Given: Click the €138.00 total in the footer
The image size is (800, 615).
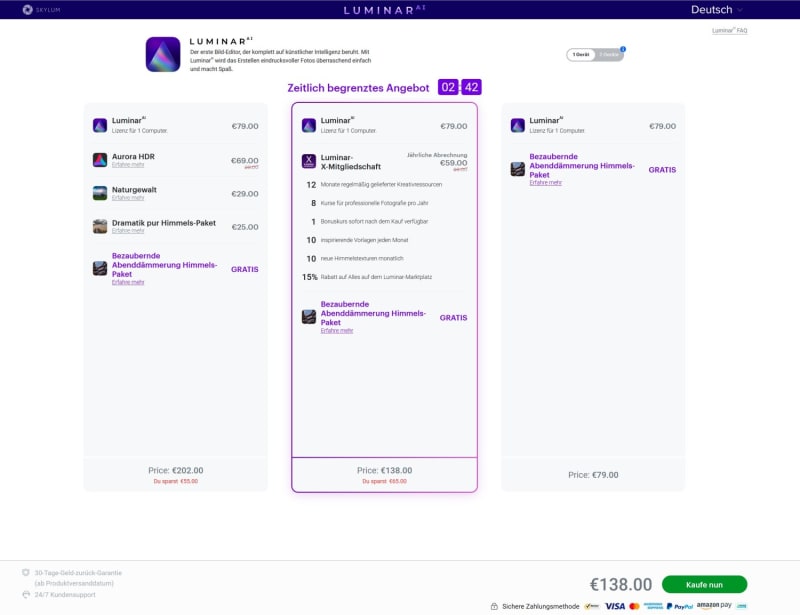Looking at the screenshot, I should coord(621,584).
